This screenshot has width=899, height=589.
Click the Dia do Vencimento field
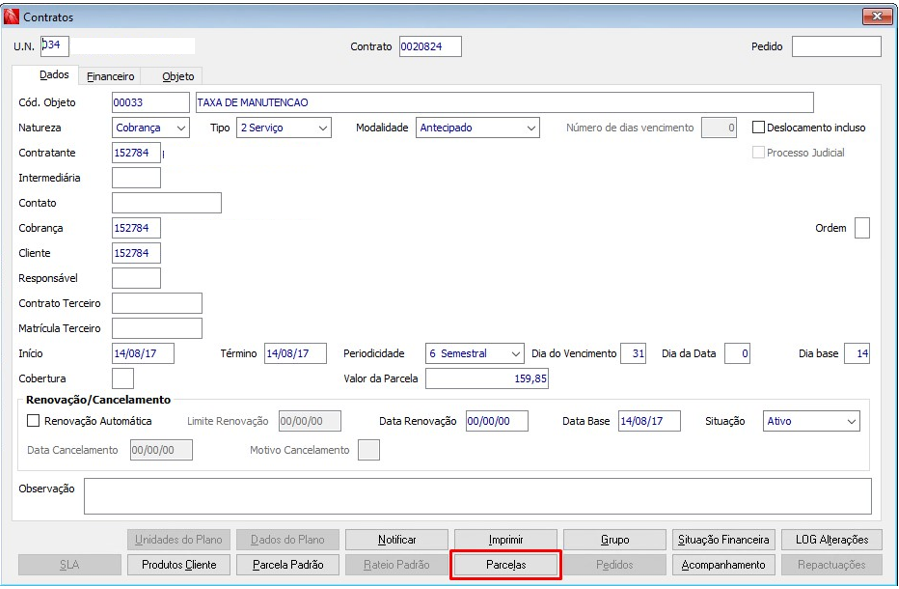click(x=634, y=353)
